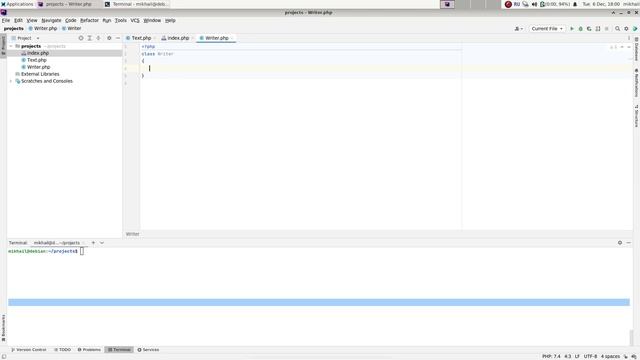Screen dimensions: 640x360
Task: Hide the Project tool window
Action: pos(118,38)
